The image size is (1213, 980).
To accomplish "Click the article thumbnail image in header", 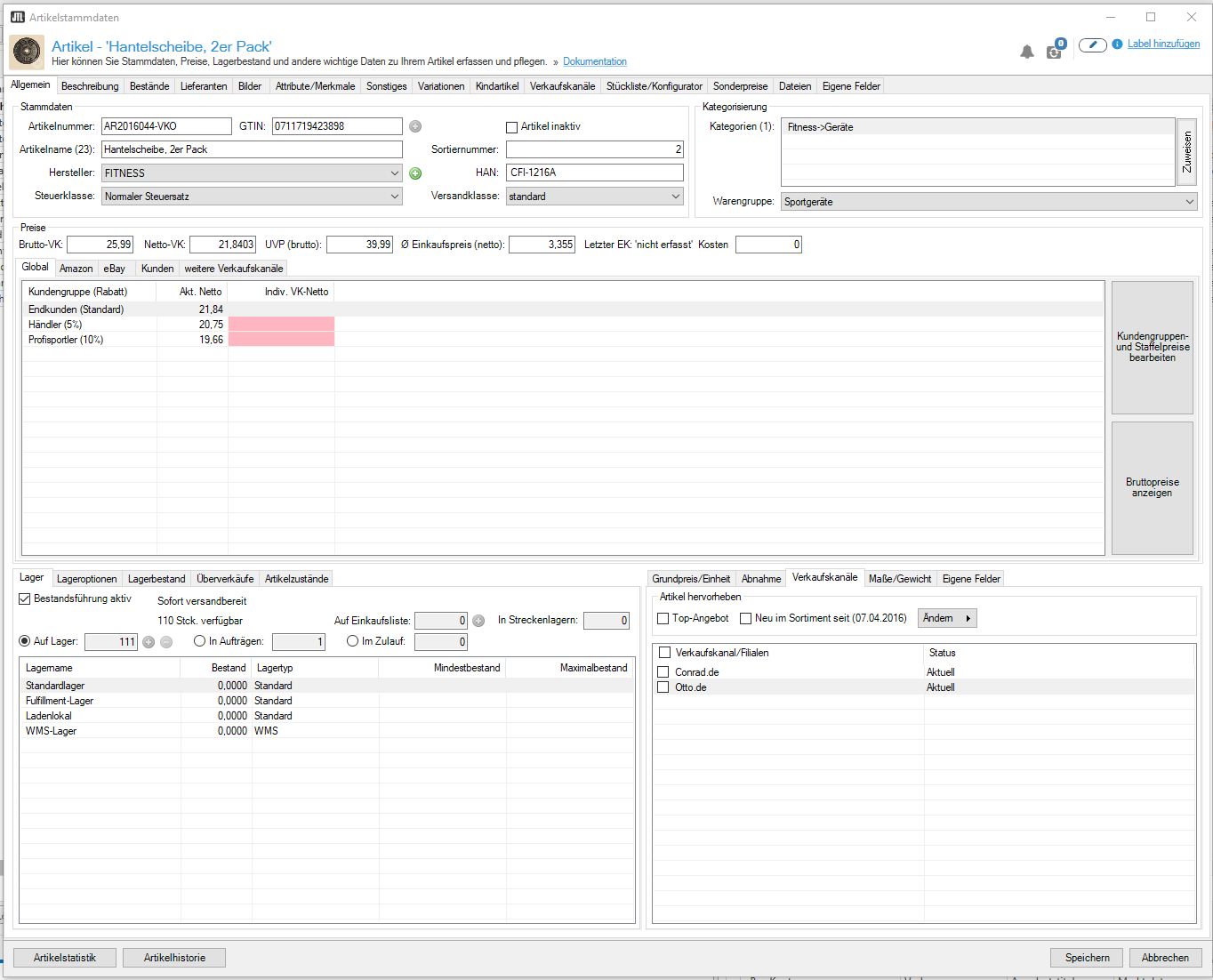I will pos(27,52).
